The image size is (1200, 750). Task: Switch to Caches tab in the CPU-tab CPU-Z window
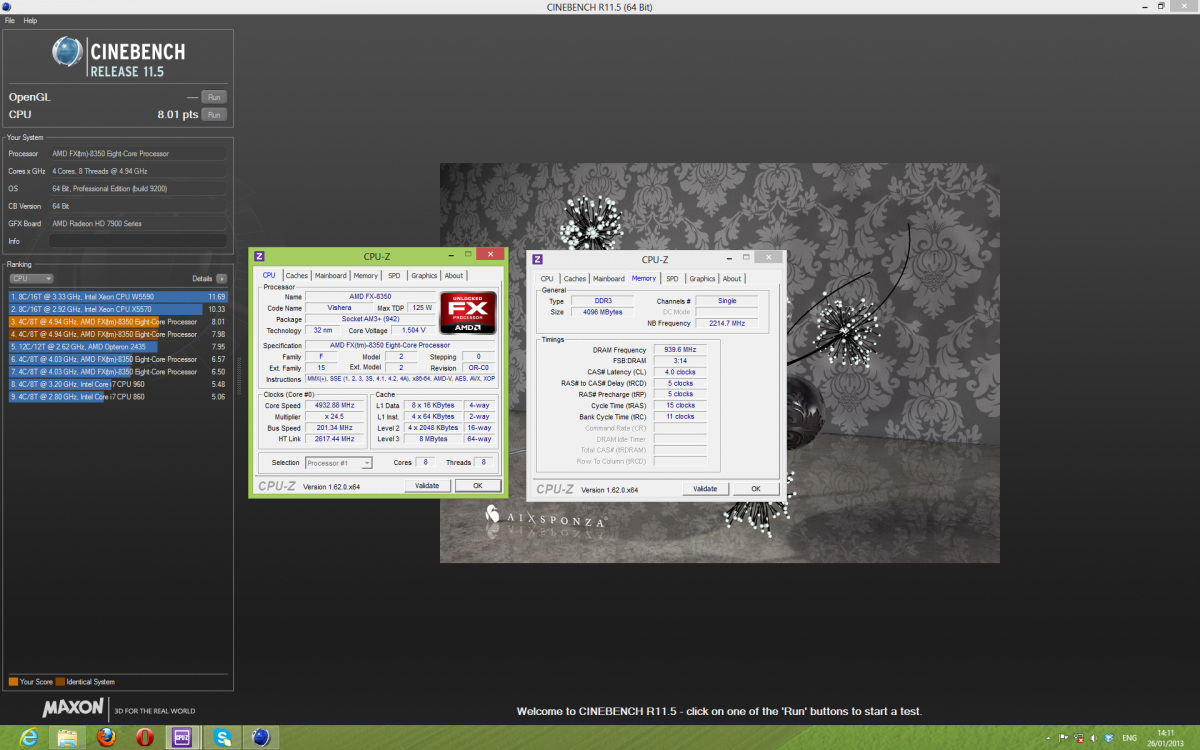coord(297,275)
